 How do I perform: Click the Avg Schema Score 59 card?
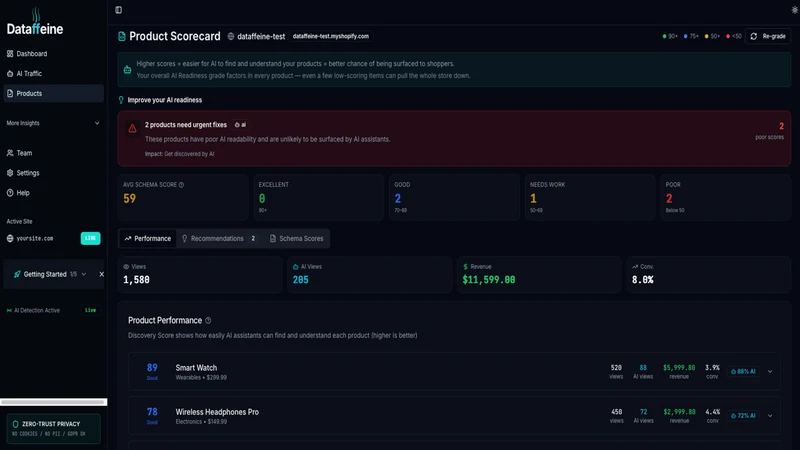[183, 197]
